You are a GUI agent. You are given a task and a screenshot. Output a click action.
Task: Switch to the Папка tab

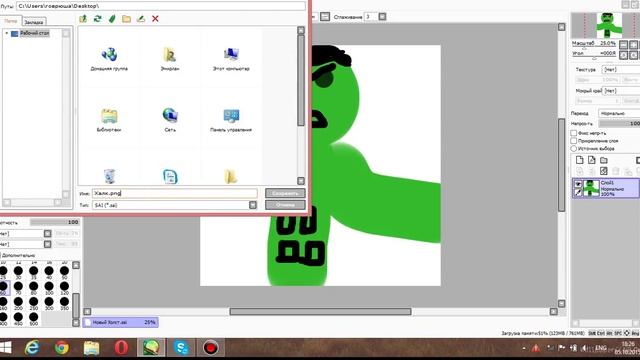11,21
